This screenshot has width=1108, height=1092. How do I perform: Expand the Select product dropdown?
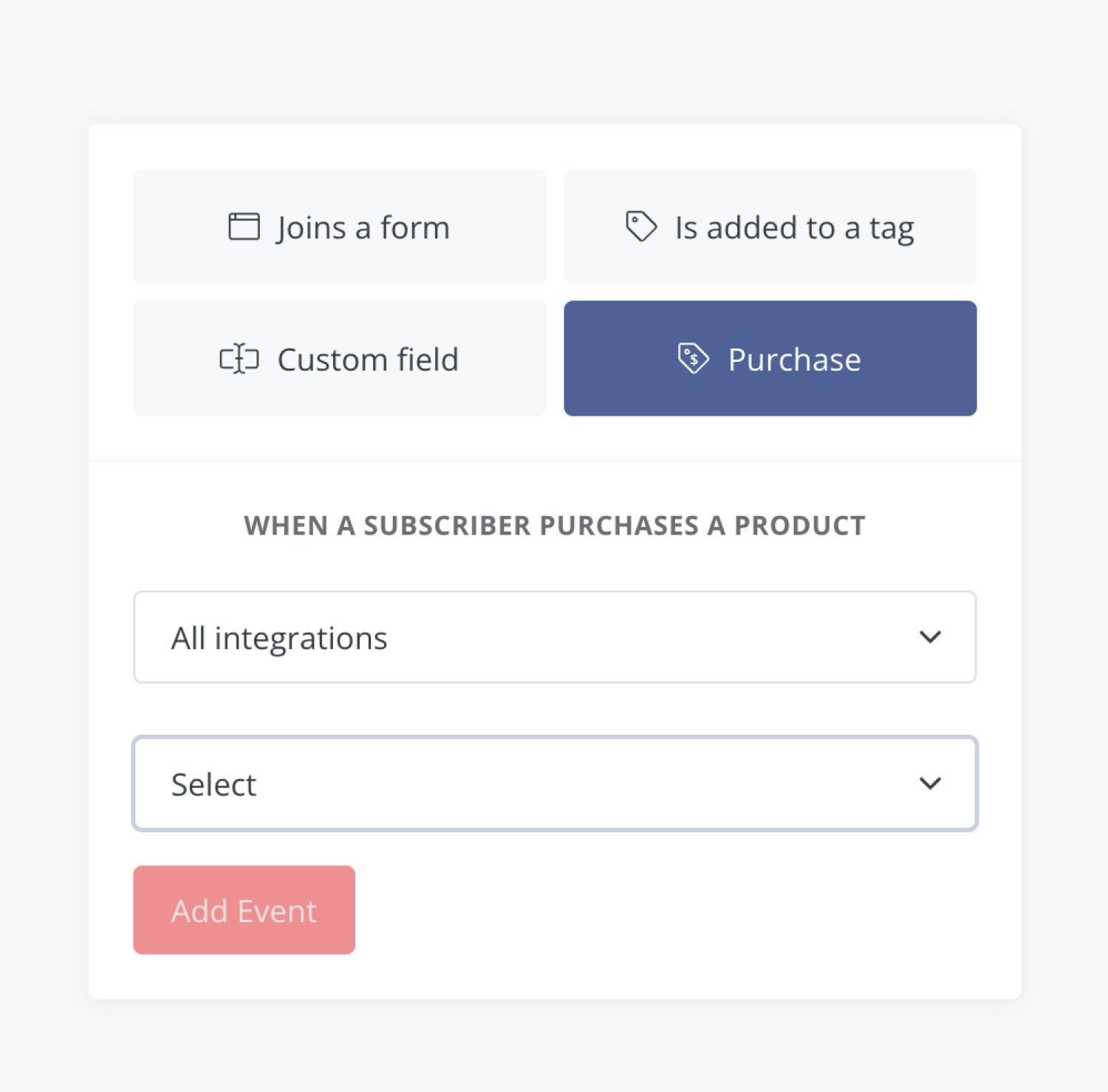[554, 783]
